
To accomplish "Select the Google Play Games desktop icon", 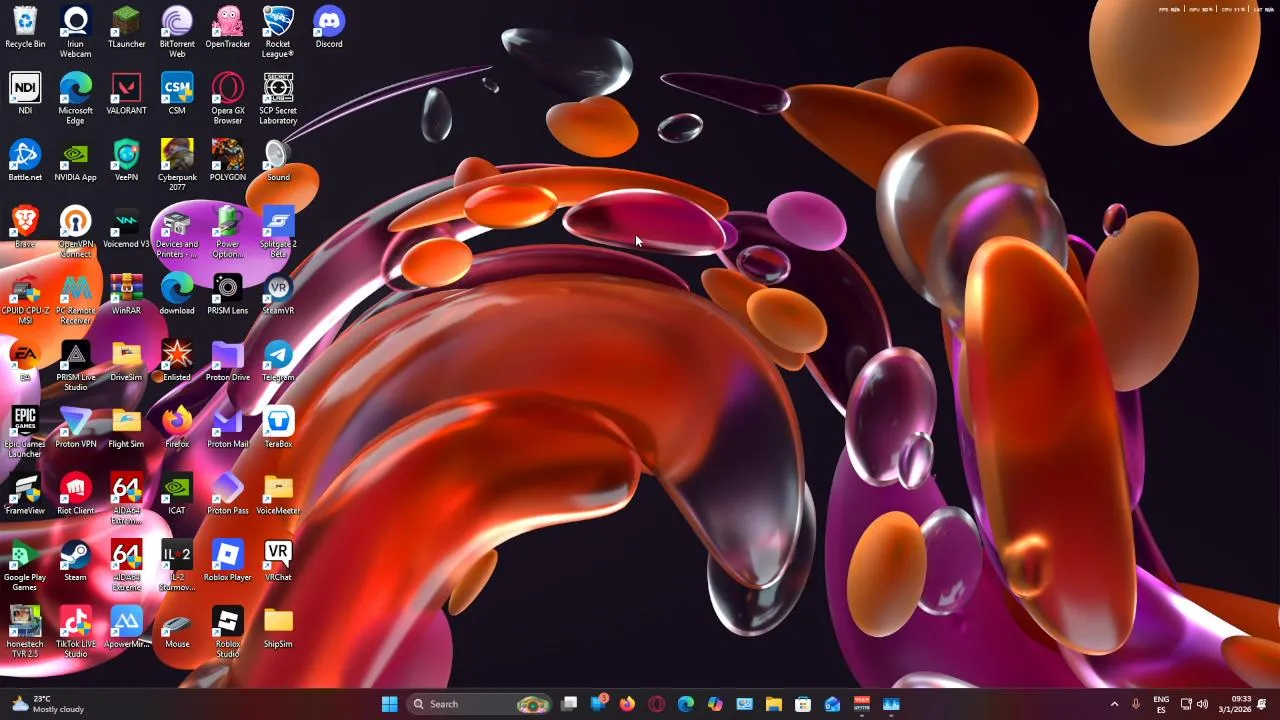I will pos(25,566).
